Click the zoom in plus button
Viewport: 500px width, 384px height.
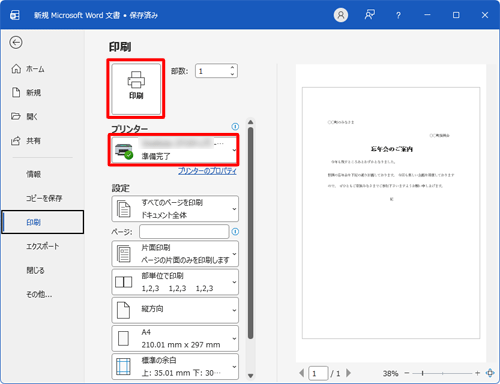click(x=477, y=373)
